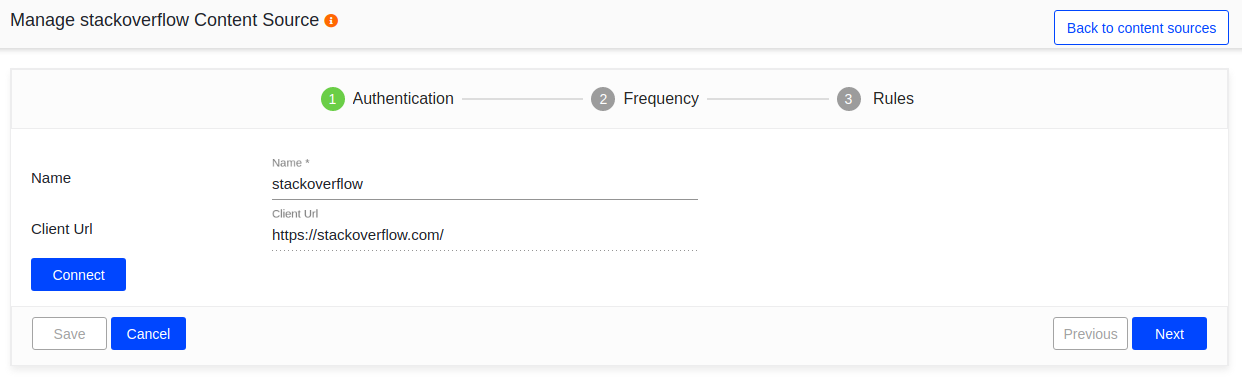1242x389 pixels.
Task: Select the grey step 3 circle
Action: tap(849, 99)
